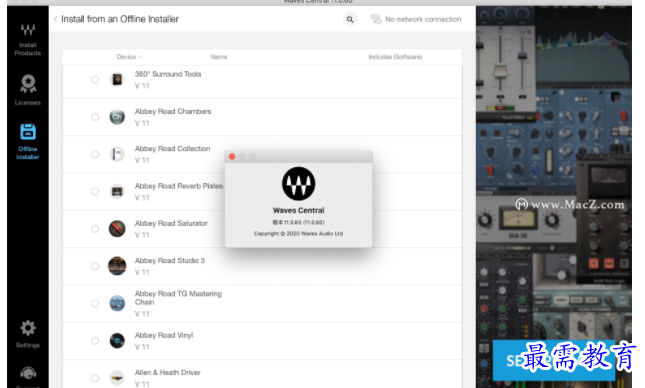The height and width of the screenshot is (388, 645).
Task: Click the Abbey Road Vinyl product icon
Action: click(x=117, y=341)
